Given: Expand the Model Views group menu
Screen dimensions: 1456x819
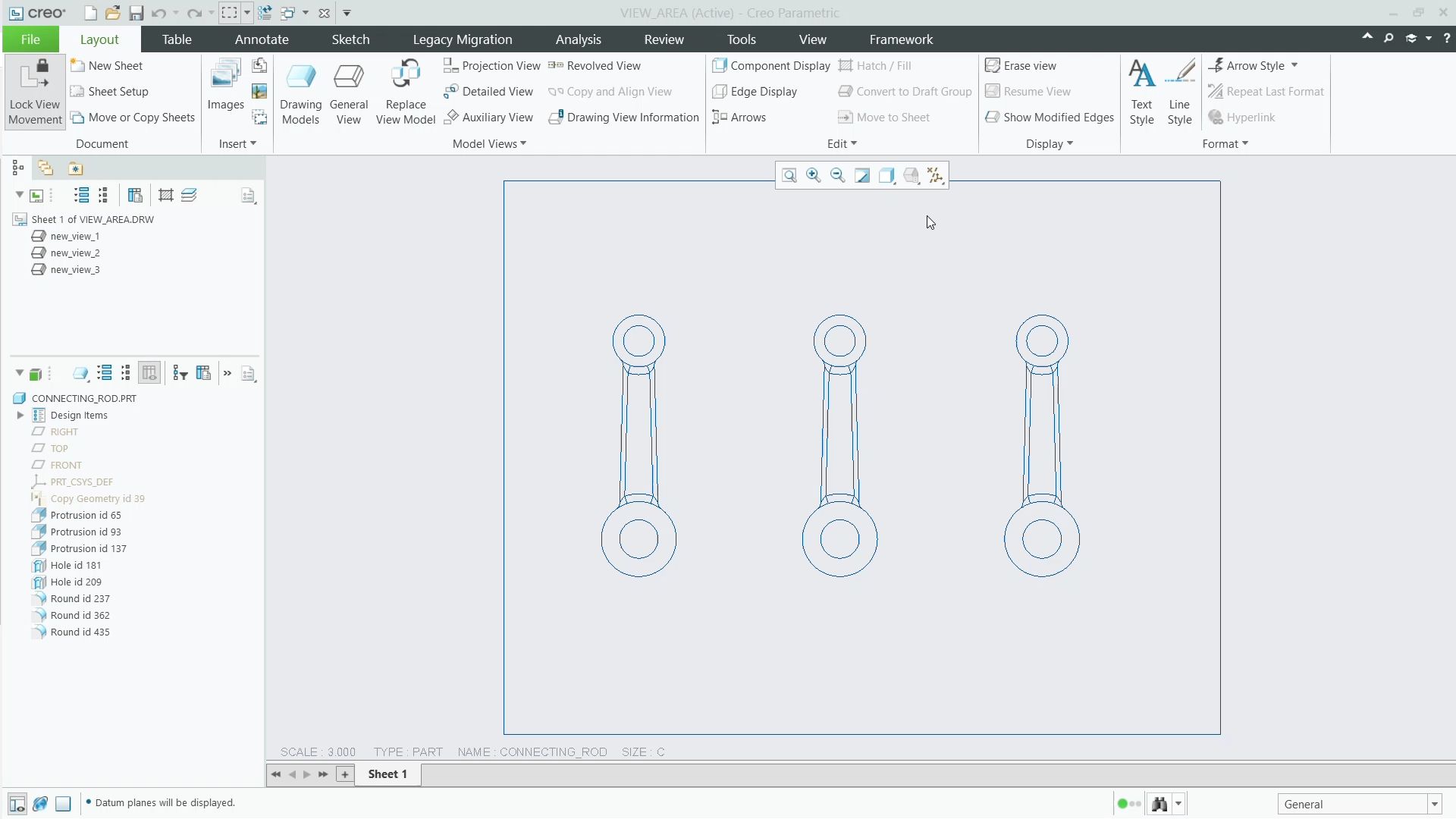Looking at the screenshot, I should pyautogui.click(x=489, y=144).
